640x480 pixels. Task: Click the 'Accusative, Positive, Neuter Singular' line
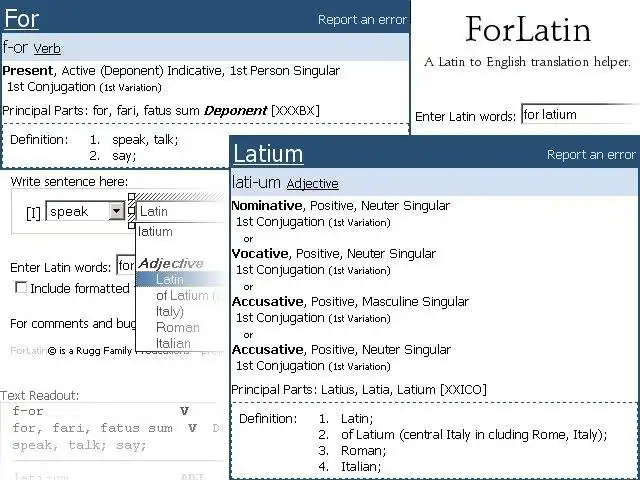(x=341, y=349)
